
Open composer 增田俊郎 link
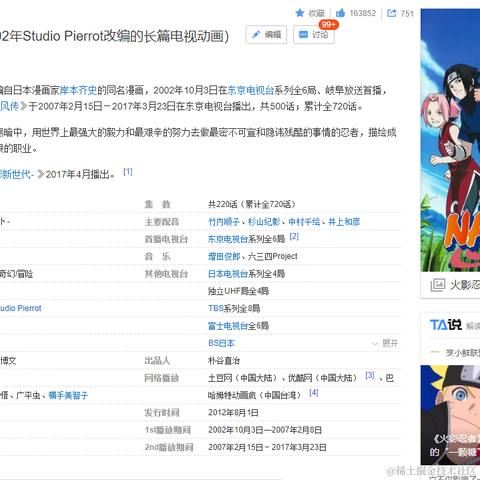point(224,256)
